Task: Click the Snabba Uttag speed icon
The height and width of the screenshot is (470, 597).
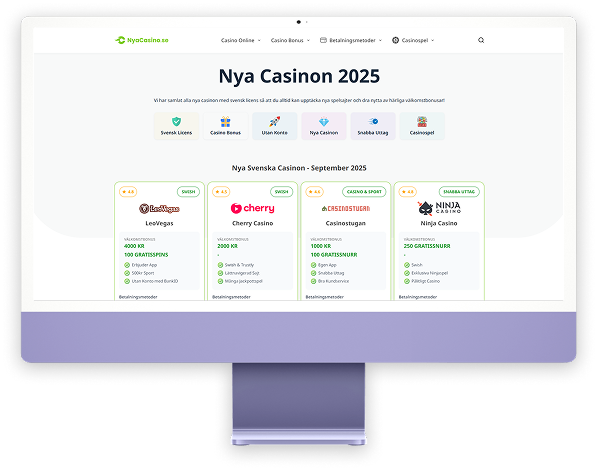Action: pyautogui.click(x=373, y=121)
